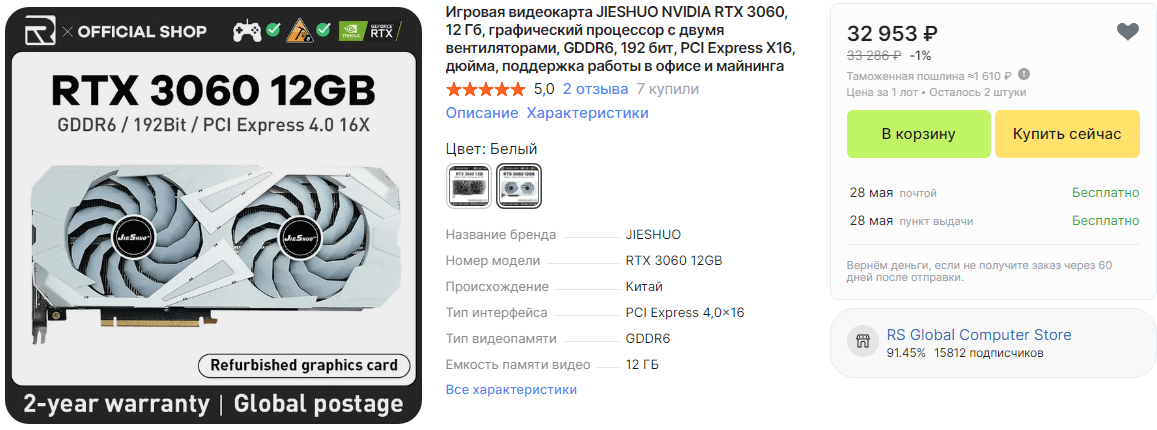Open customs duty info tooltip icon
1157x430 pixels.
[1023, 75]
